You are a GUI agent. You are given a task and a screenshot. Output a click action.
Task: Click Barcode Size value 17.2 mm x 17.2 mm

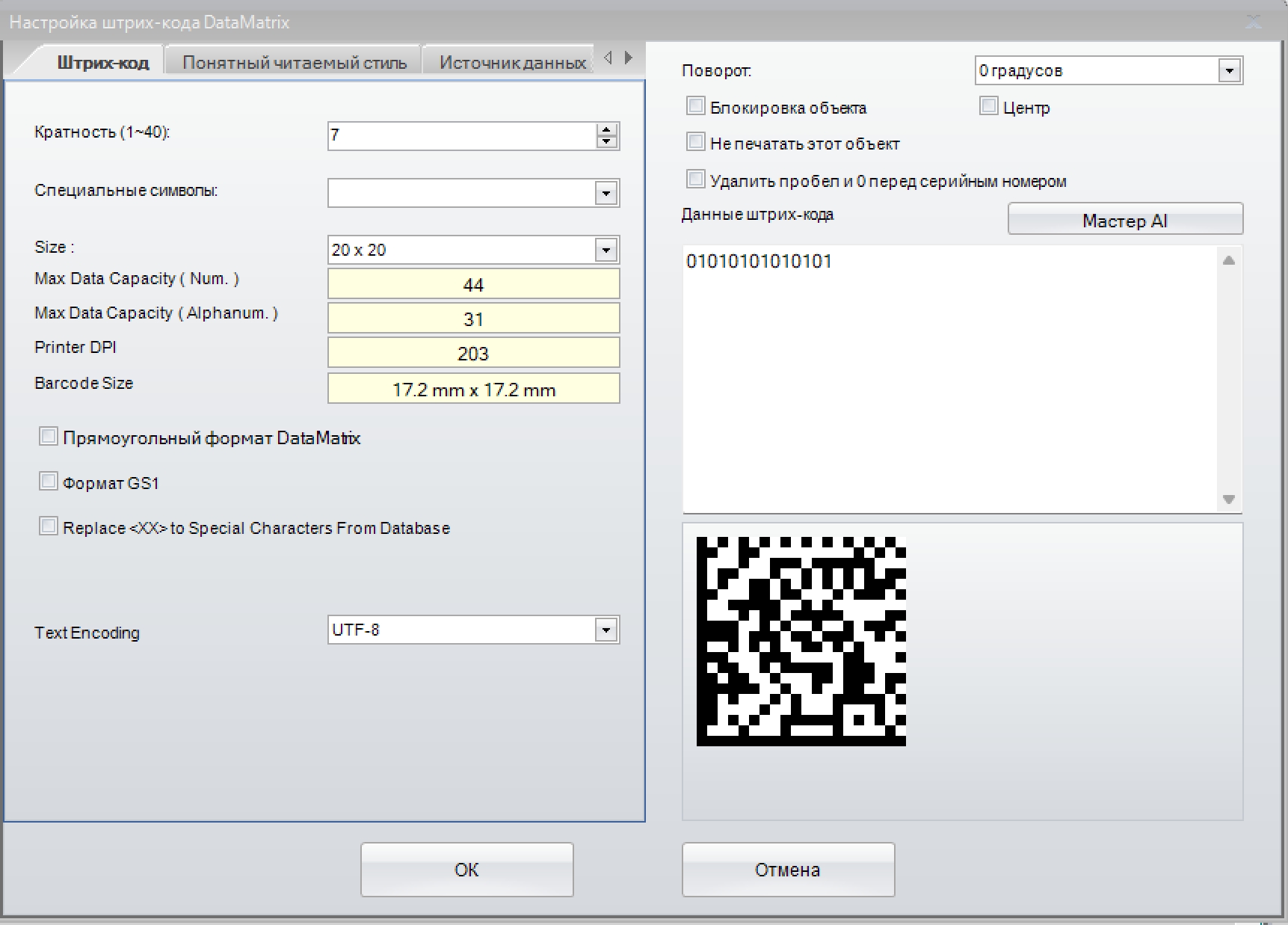point(473,389)
